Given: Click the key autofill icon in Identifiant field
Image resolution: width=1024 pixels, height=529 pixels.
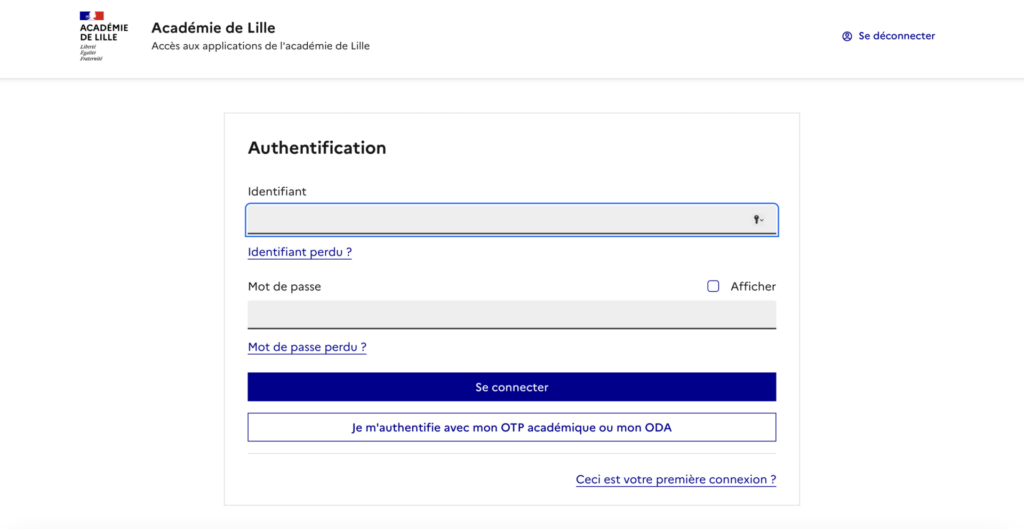Looking at the screenshot, I should coord(757,219).
